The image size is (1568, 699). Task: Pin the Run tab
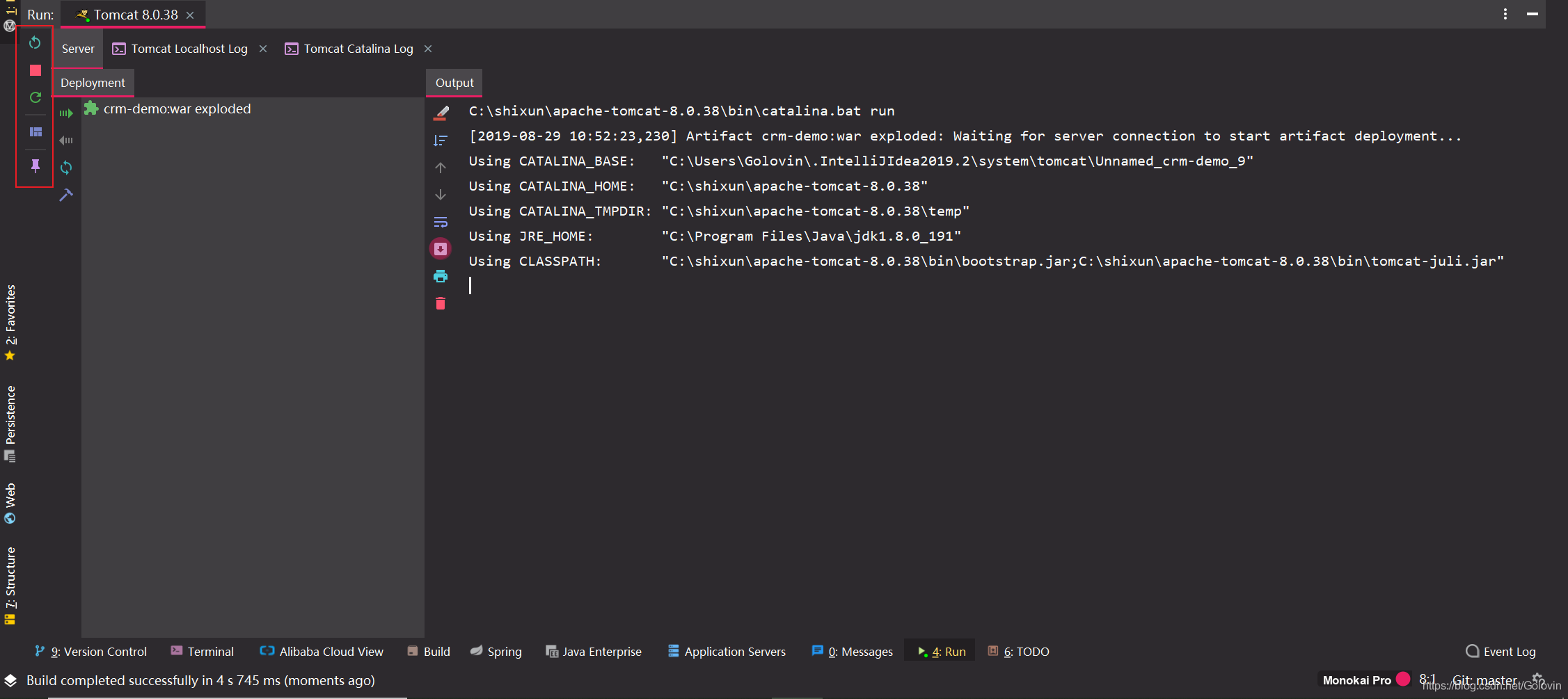pyautogui.click(x=35, y=166)
